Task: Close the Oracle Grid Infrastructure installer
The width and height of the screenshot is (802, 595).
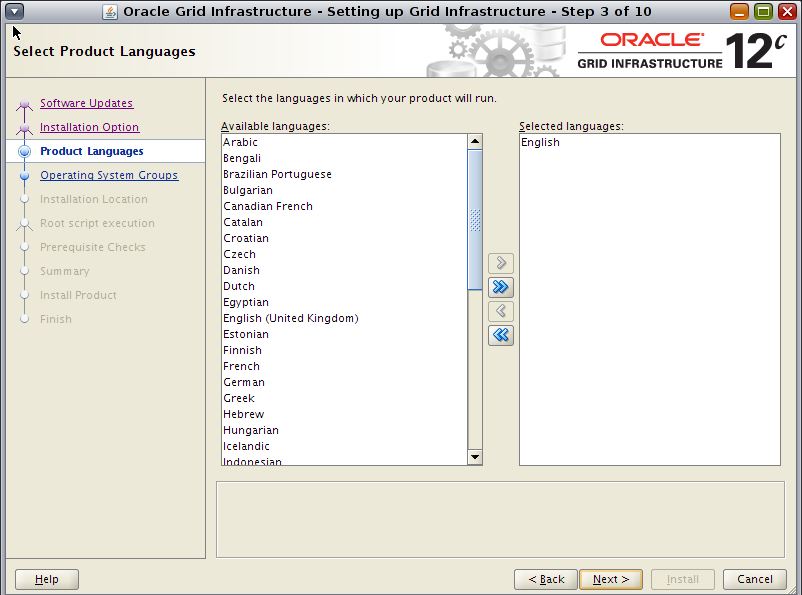Action: (787, 11)
